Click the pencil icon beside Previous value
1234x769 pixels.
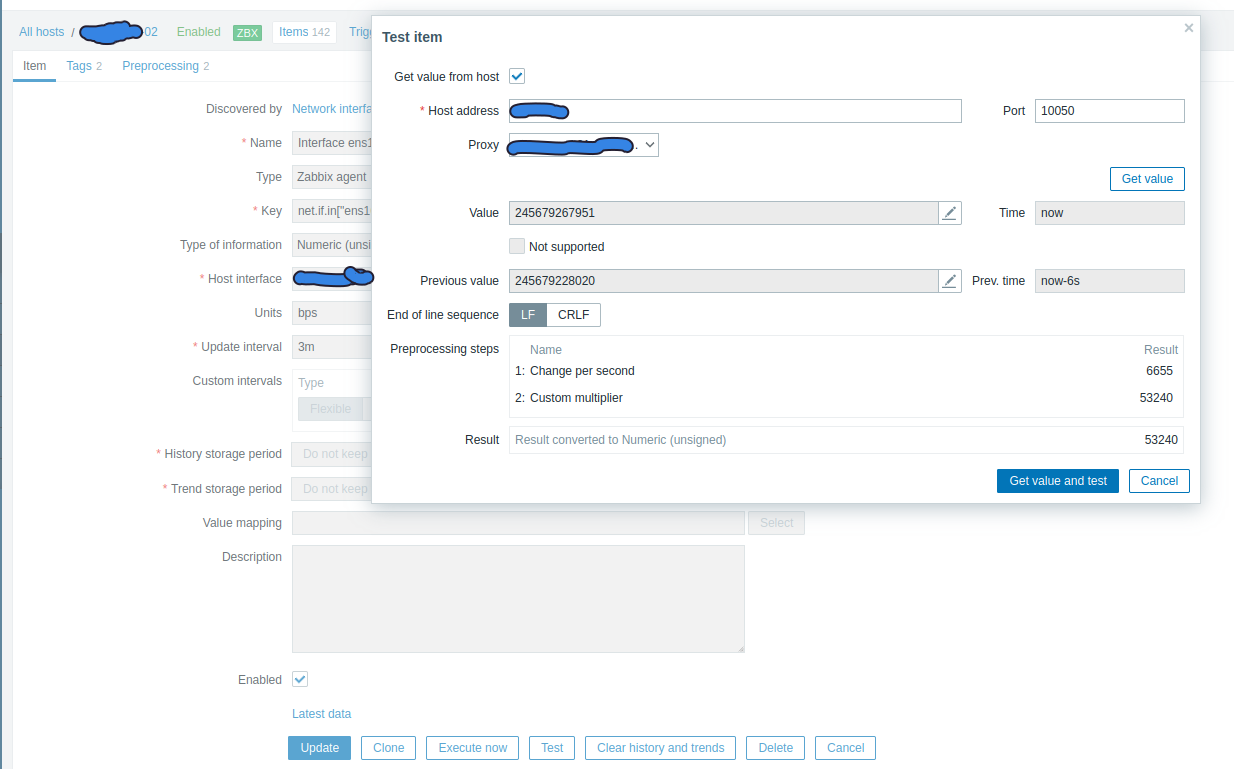[x=950, y=281]
